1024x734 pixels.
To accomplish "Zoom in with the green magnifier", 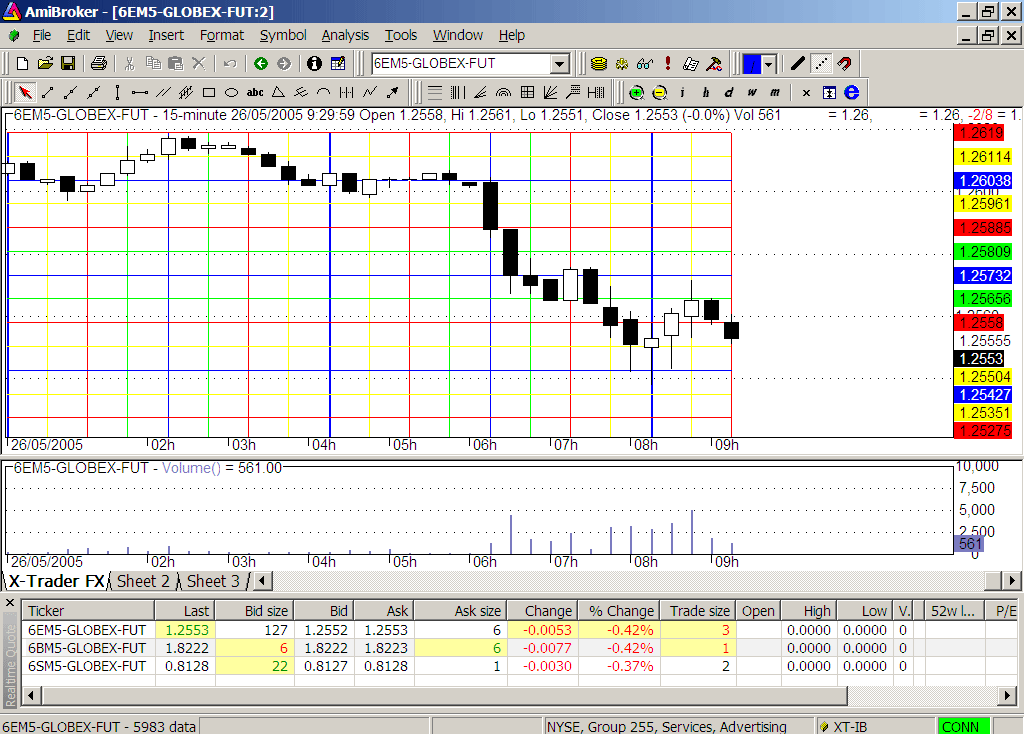I will (x=637, y=93).
